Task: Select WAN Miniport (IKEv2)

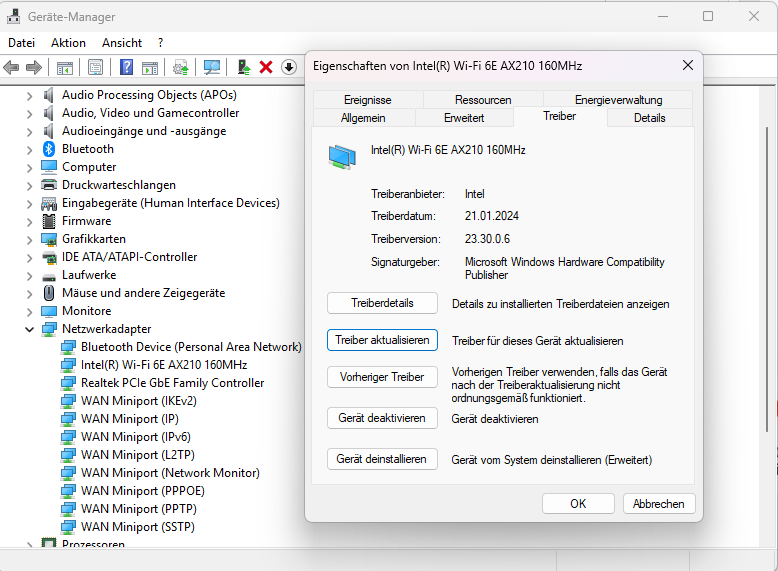Action: 139,401
